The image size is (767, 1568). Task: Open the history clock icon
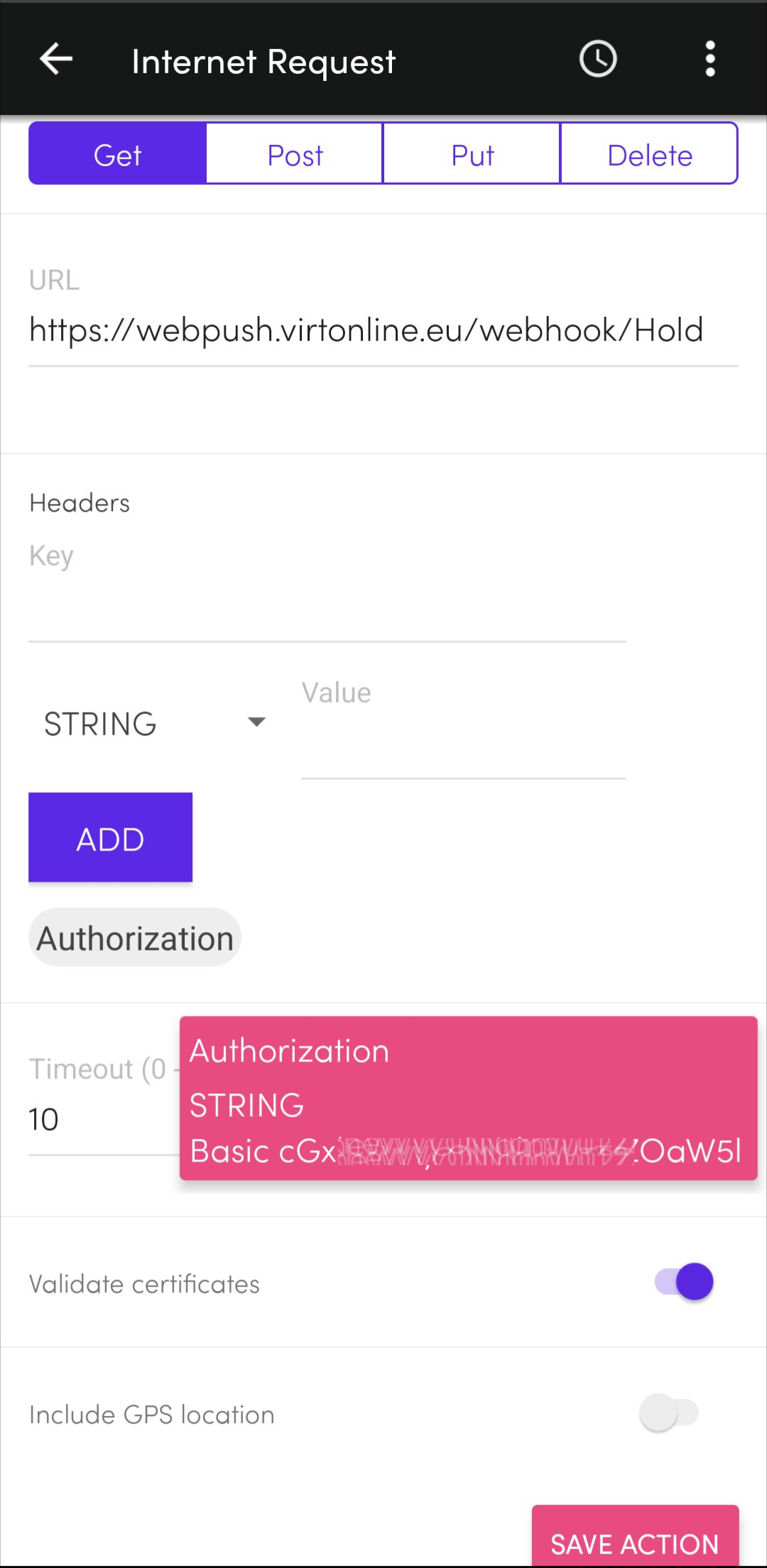point(598,59)
